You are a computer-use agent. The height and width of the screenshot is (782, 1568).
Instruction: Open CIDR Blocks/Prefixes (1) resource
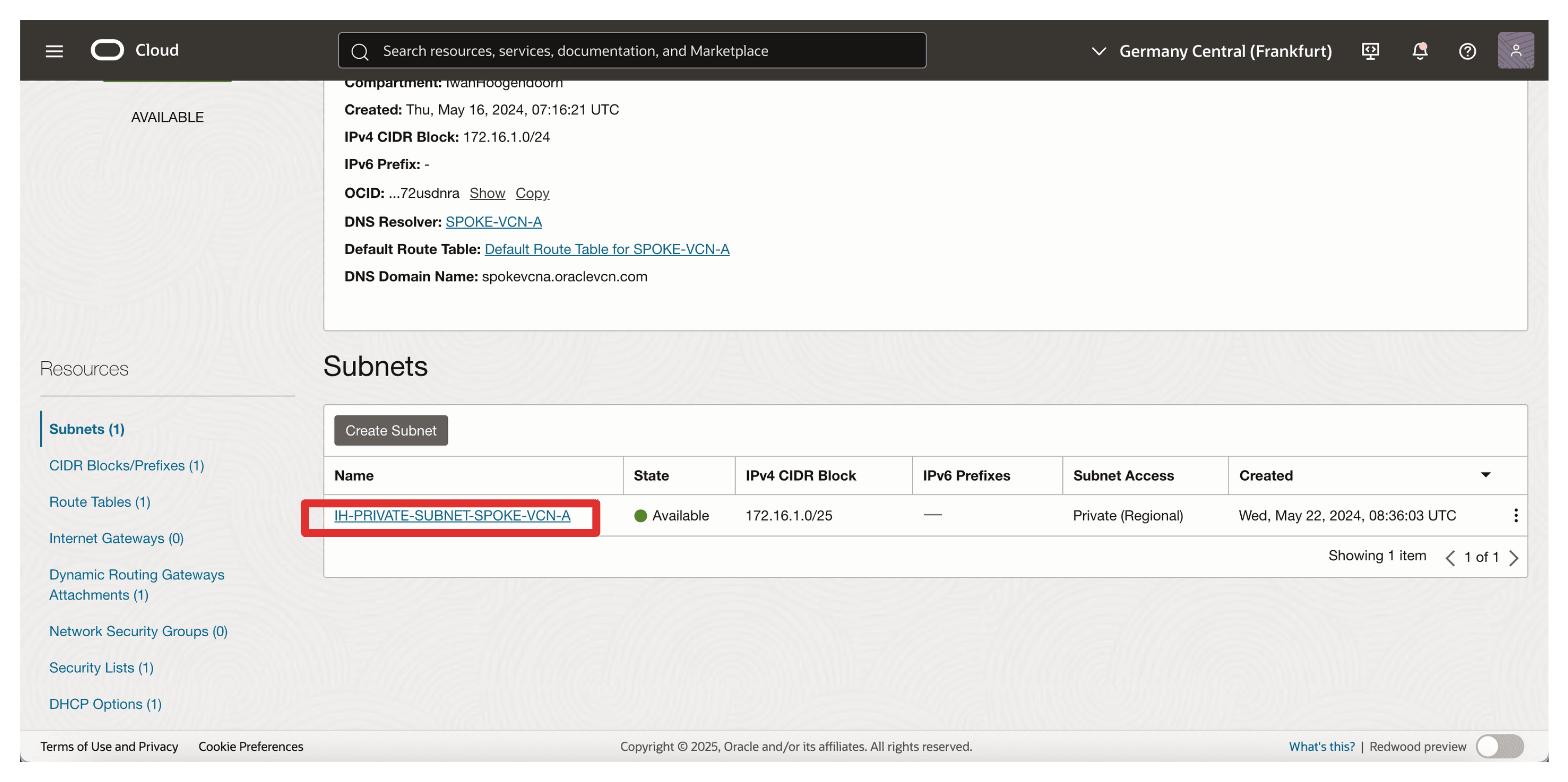coord(127,465)
